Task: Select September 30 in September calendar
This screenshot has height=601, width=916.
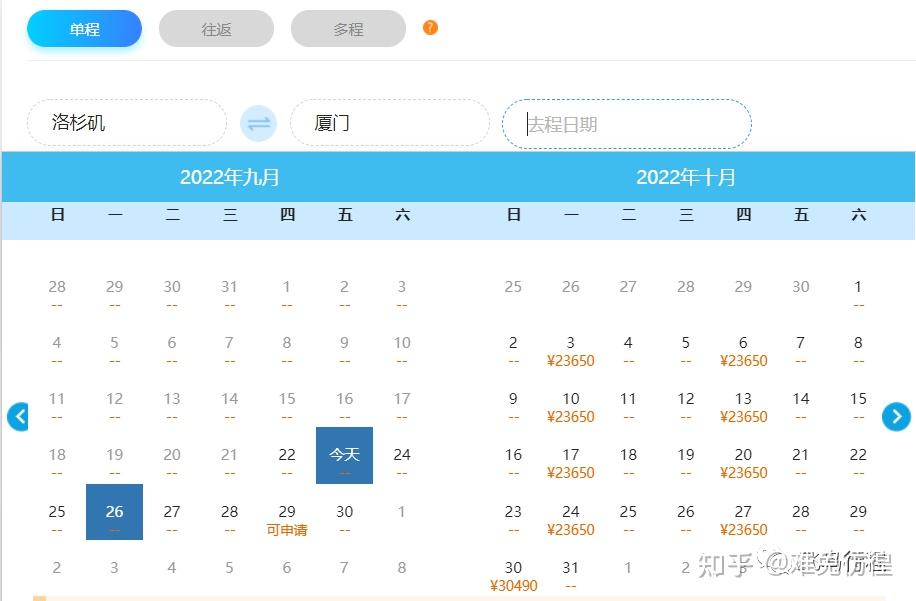Action: 344,512
